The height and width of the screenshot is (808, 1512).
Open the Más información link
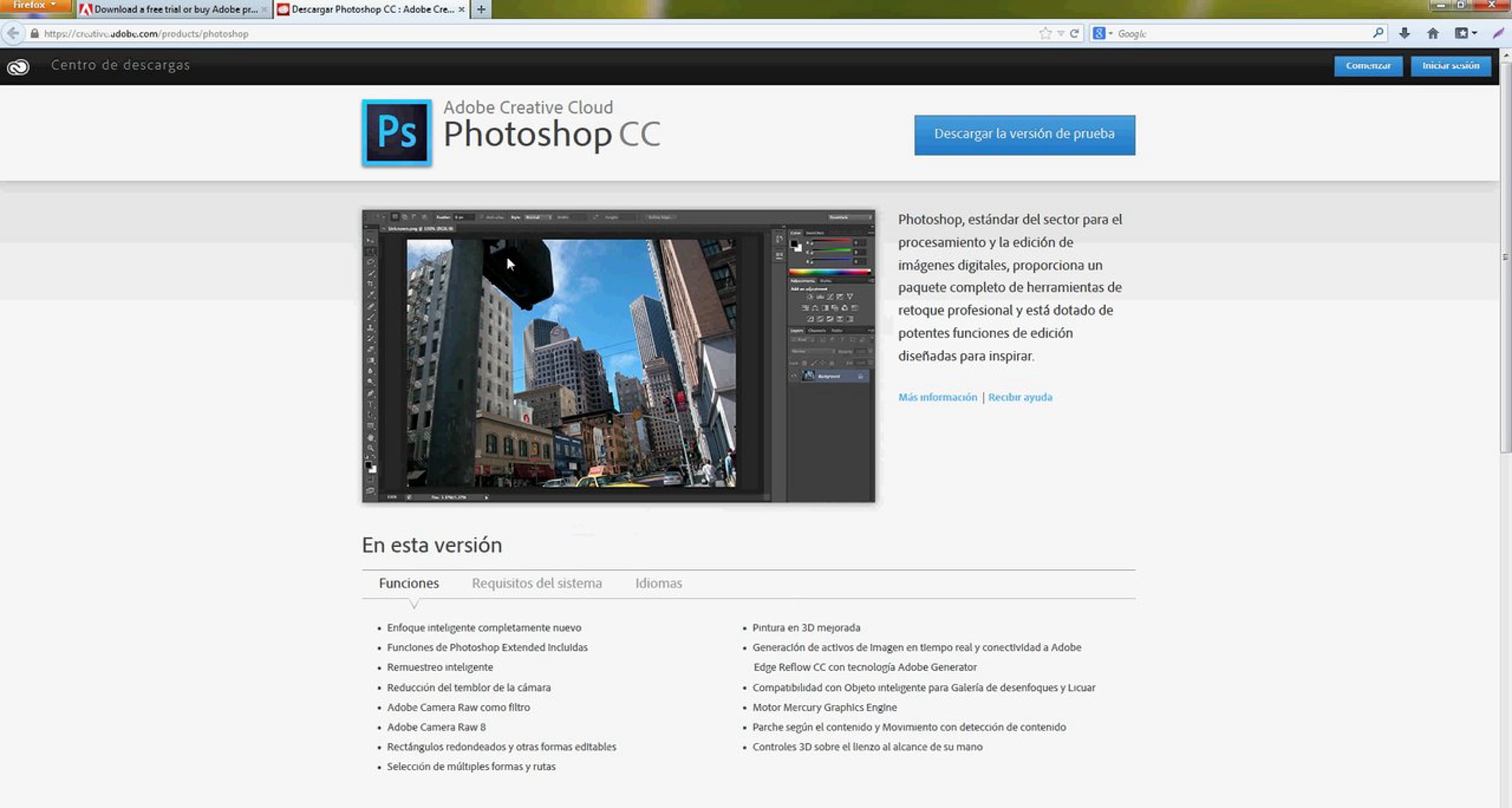(x=937, y=397)
